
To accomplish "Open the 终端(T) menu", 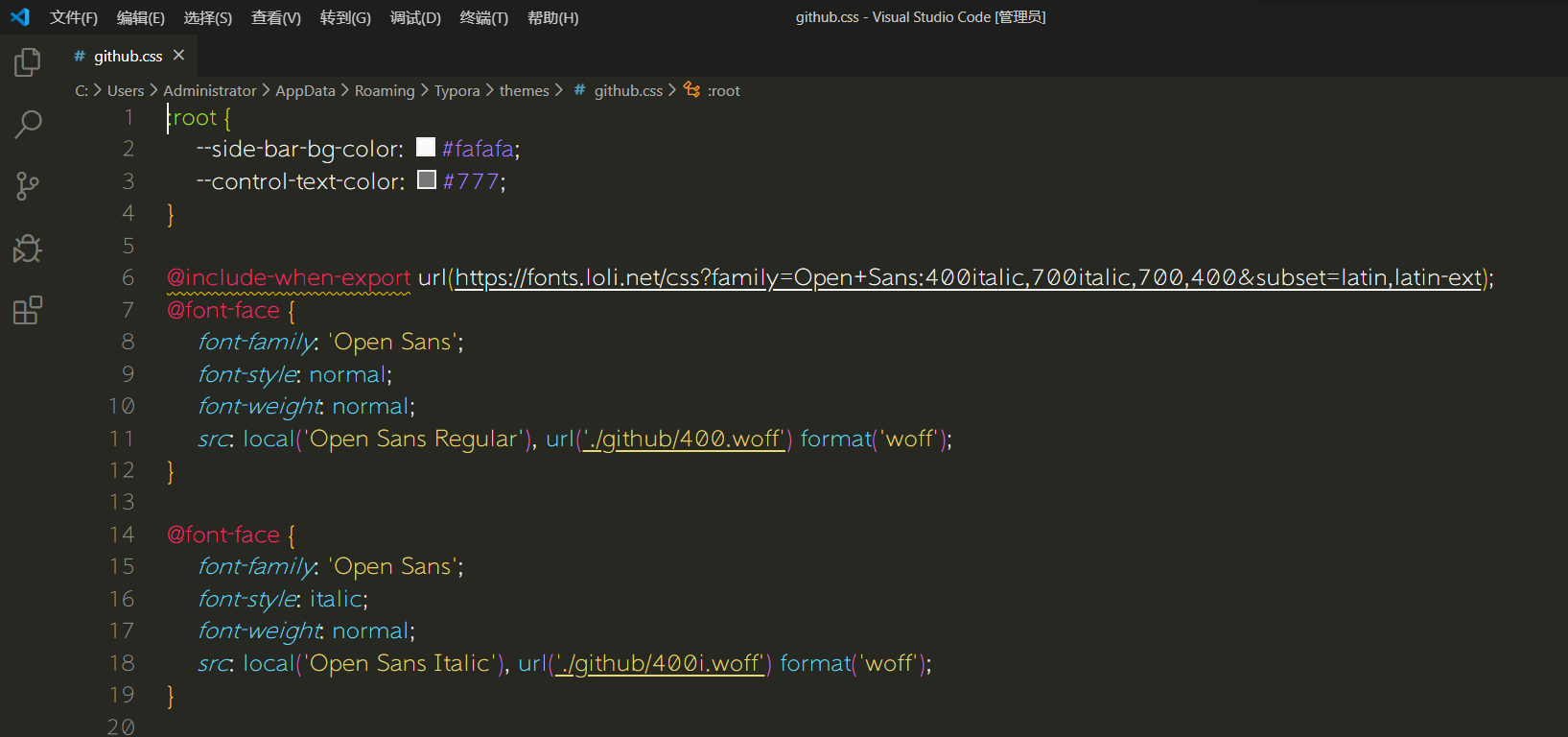I will pos(484,17).
